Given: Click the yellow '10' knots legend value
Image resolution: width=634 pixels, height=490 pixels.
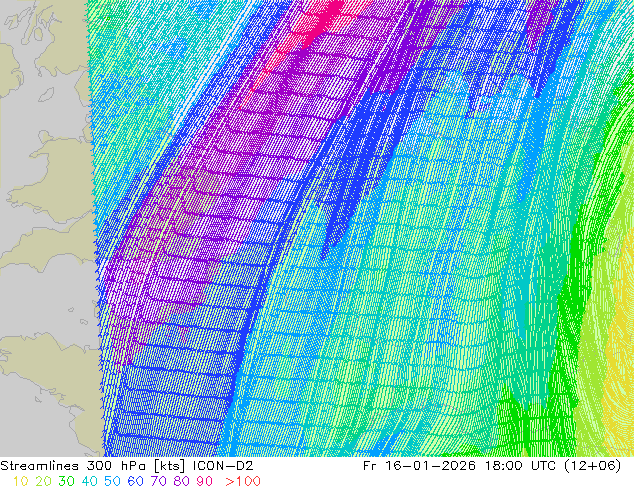Looking at the screenshot, I should (x=20, y=481).
